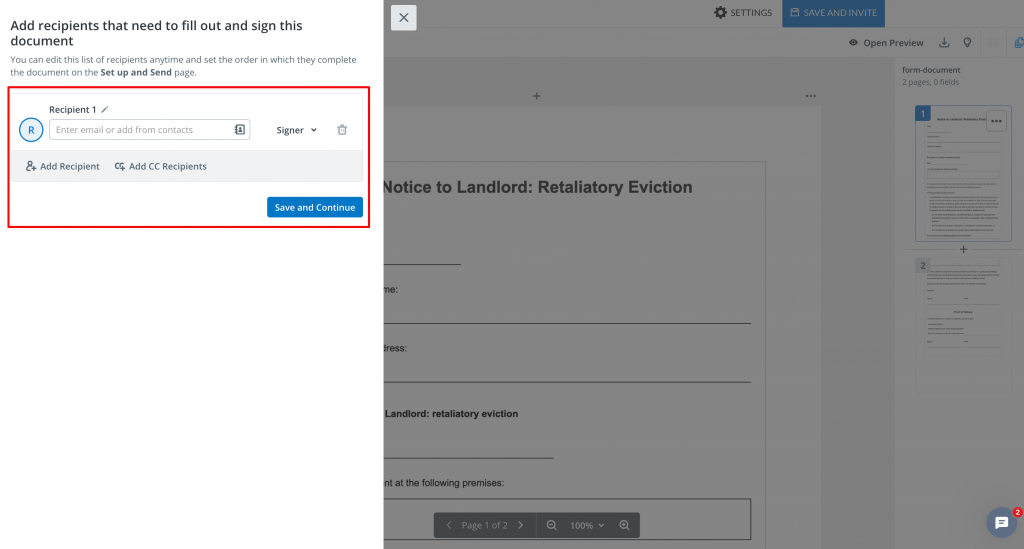Open the 100% zoom level dropdown
1024x549 pixels.
[x=587, y=525]
